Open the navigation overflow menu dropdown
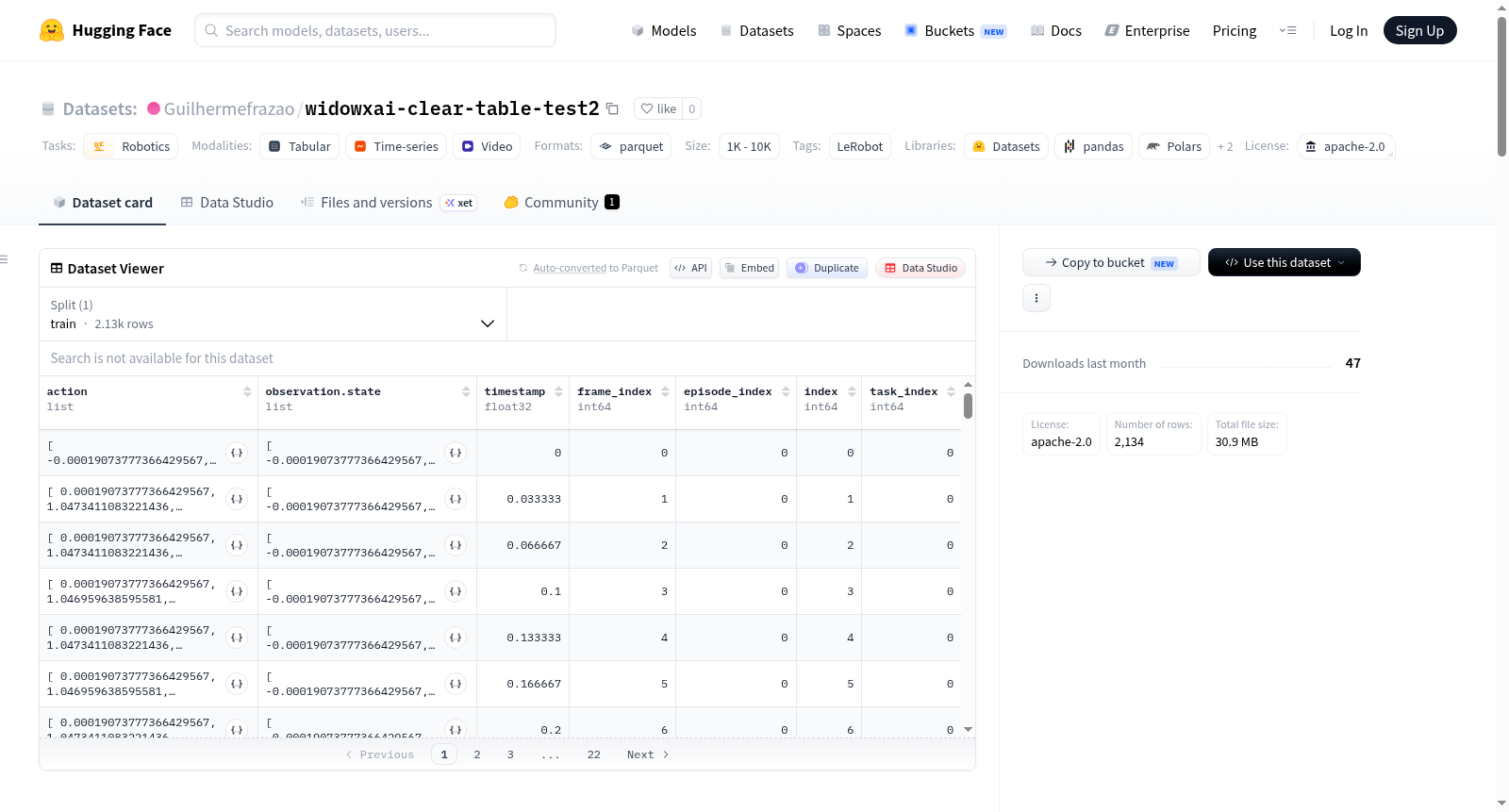The image size is (1509, 812). point(1287,30)
